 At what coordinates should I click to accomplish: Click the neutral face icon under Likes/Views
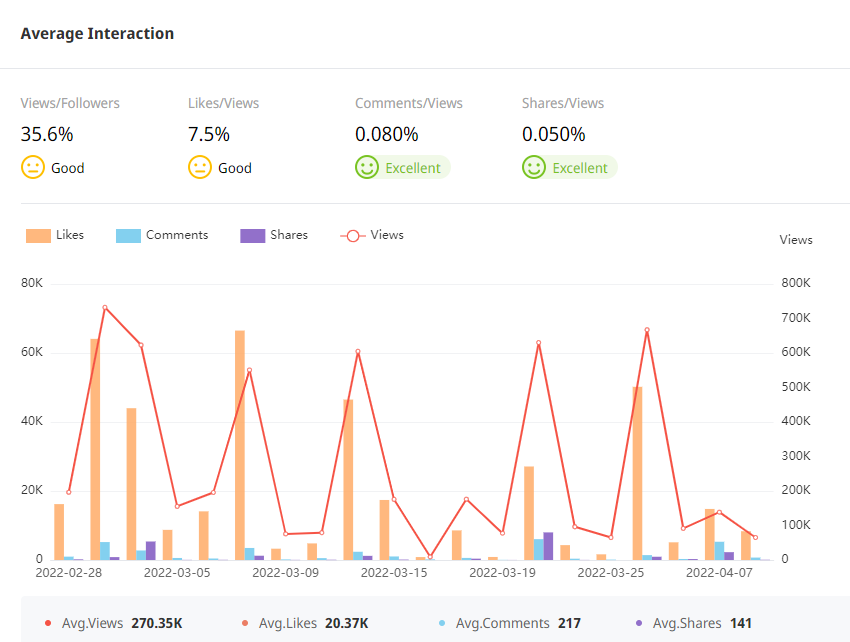tap(200, 168)
